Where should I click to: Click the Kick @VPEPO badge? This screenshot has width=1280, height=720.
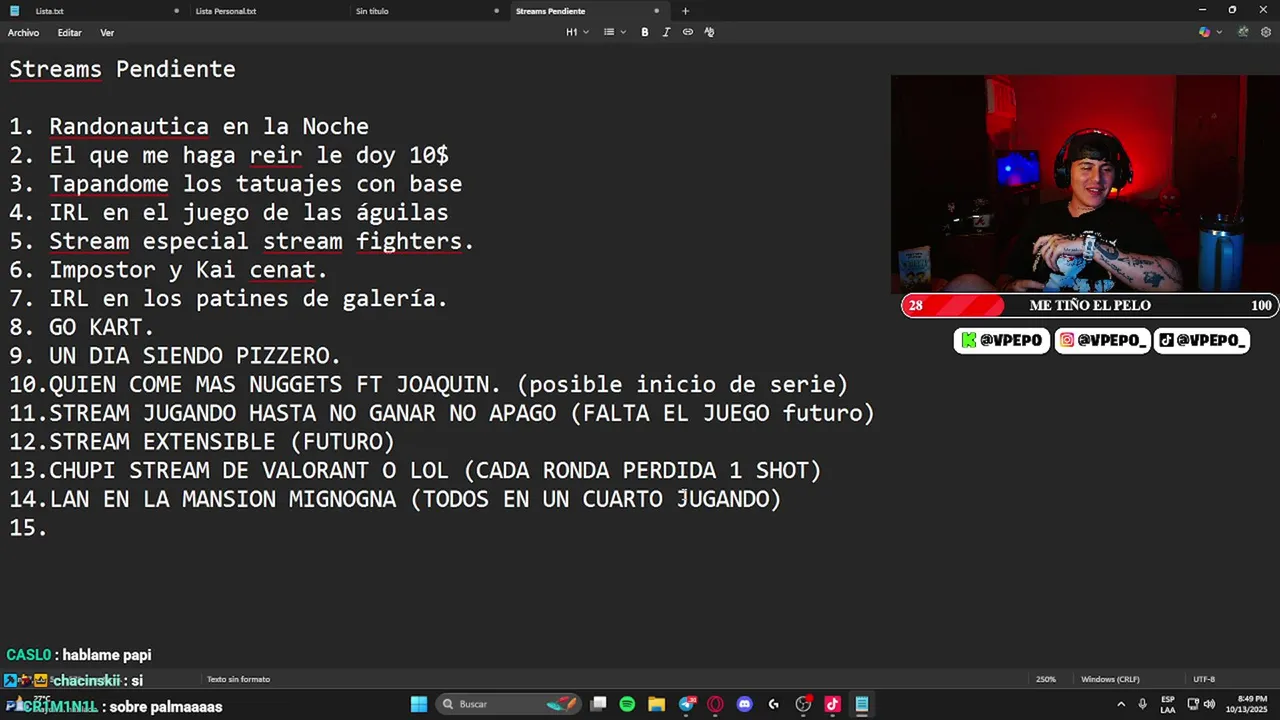click(1002, 340)
